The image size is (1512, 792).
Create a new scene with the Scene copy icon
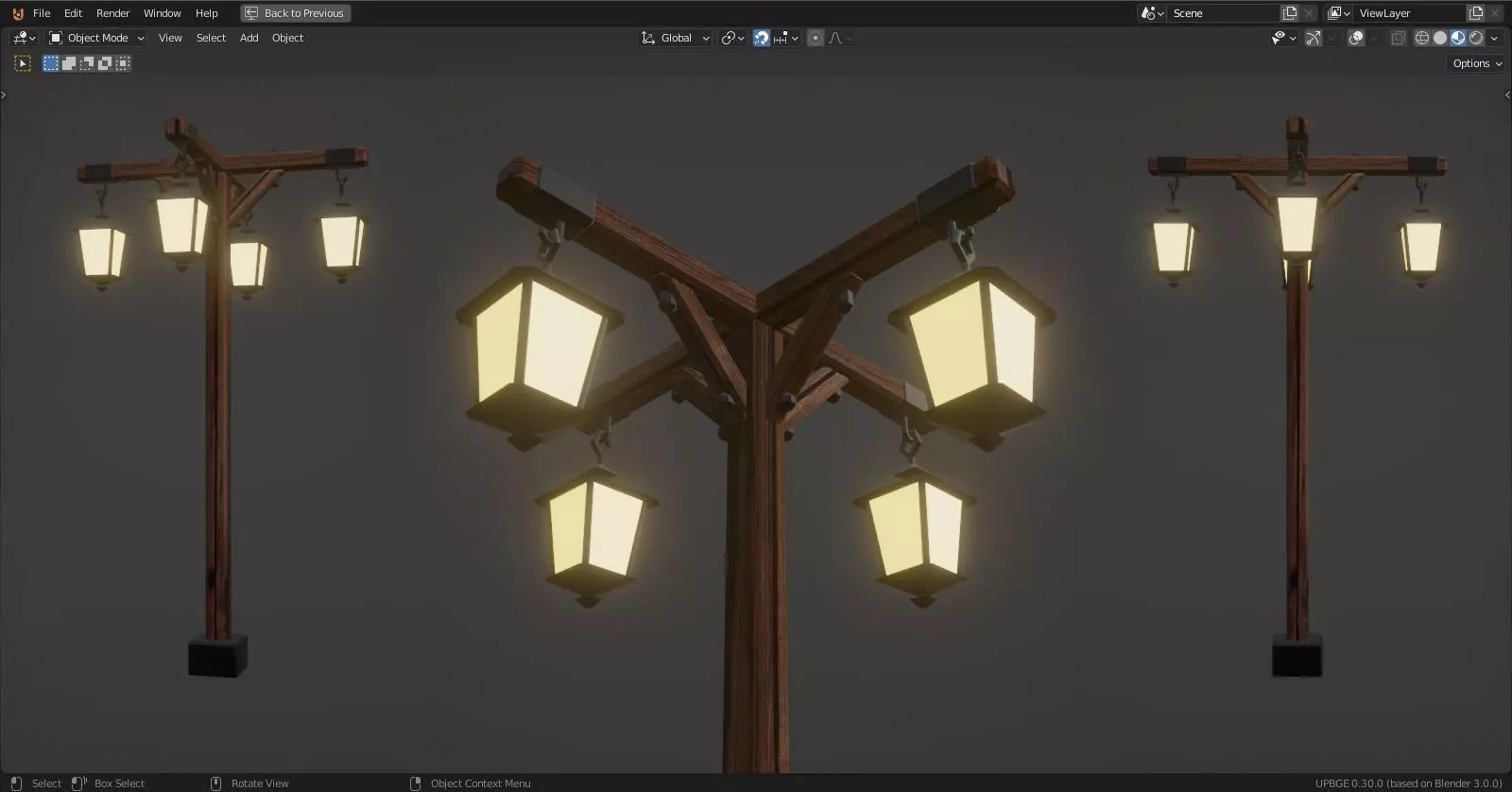(1290, 13)
